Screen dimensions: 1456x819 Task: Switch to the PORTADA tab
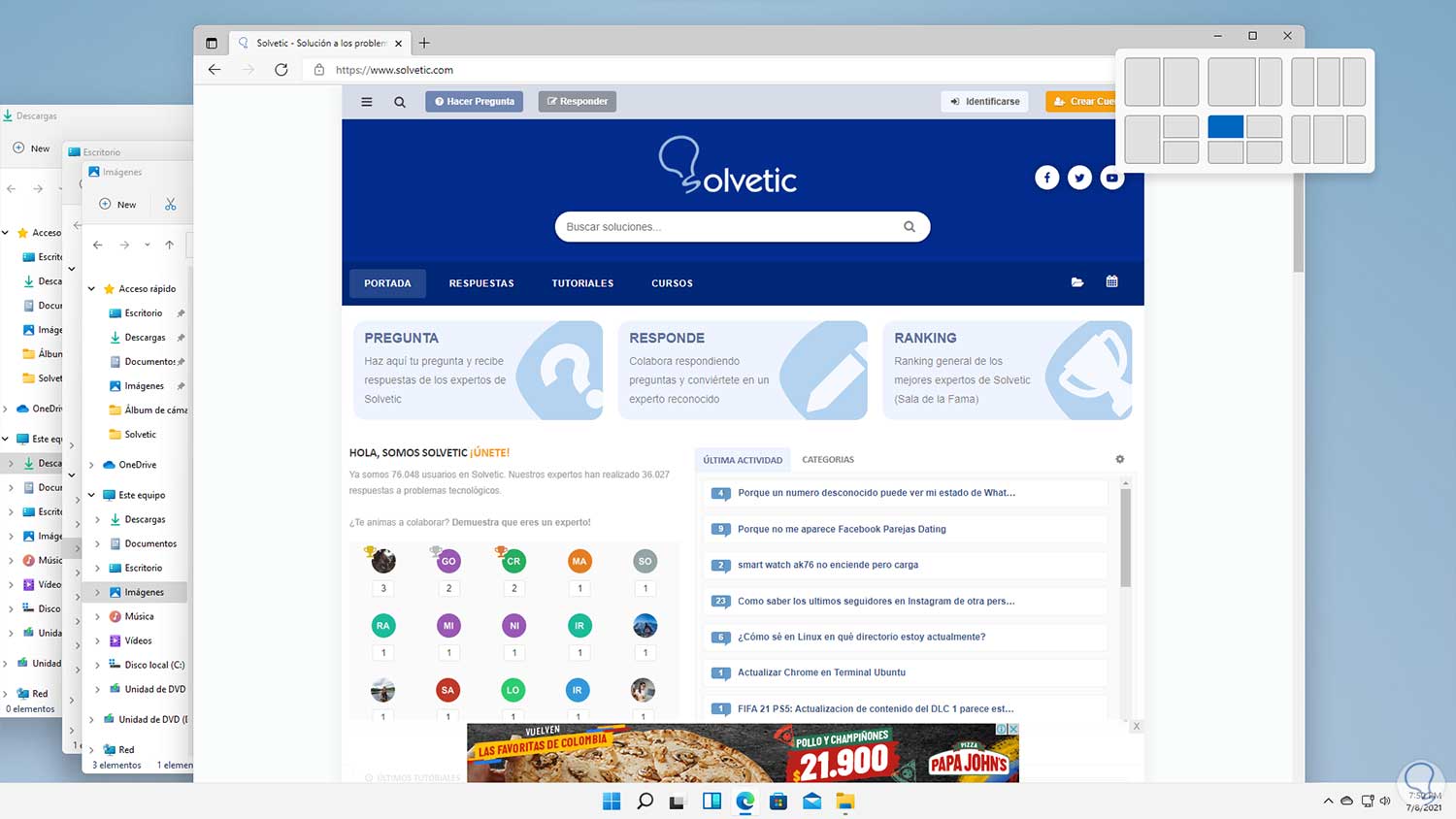coord(387,283)
